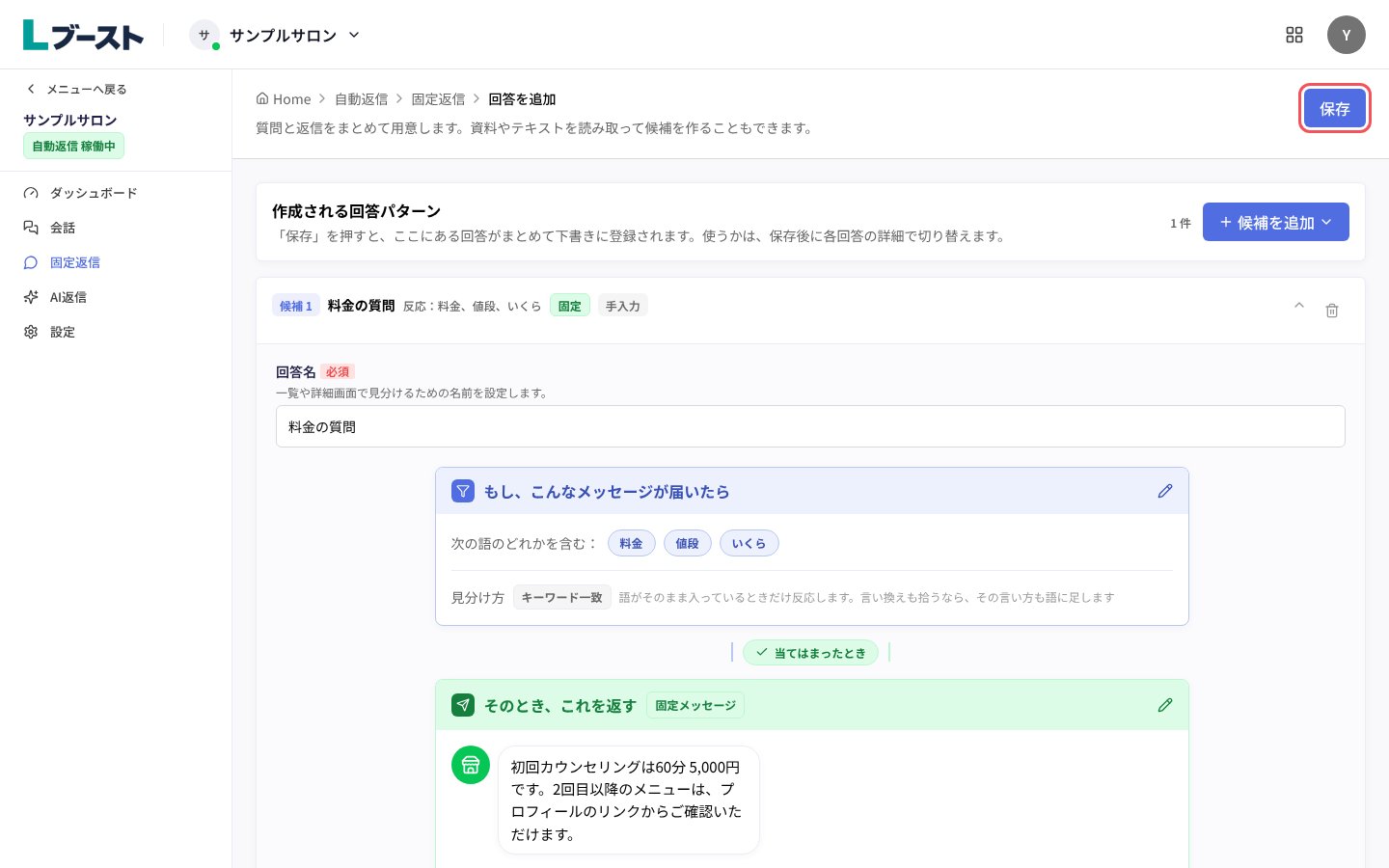
Task: Click the キーワード一致 tag
Action: (562, 597)
